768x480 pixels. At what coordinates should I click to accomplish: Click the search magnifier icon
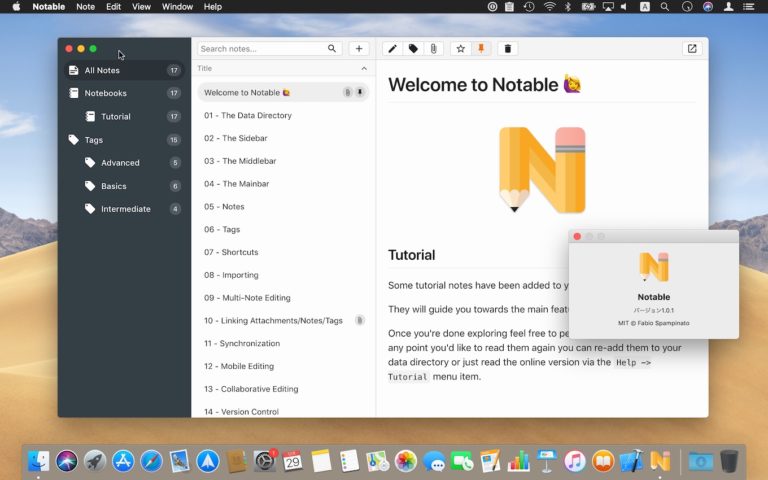tap(332, 49)
